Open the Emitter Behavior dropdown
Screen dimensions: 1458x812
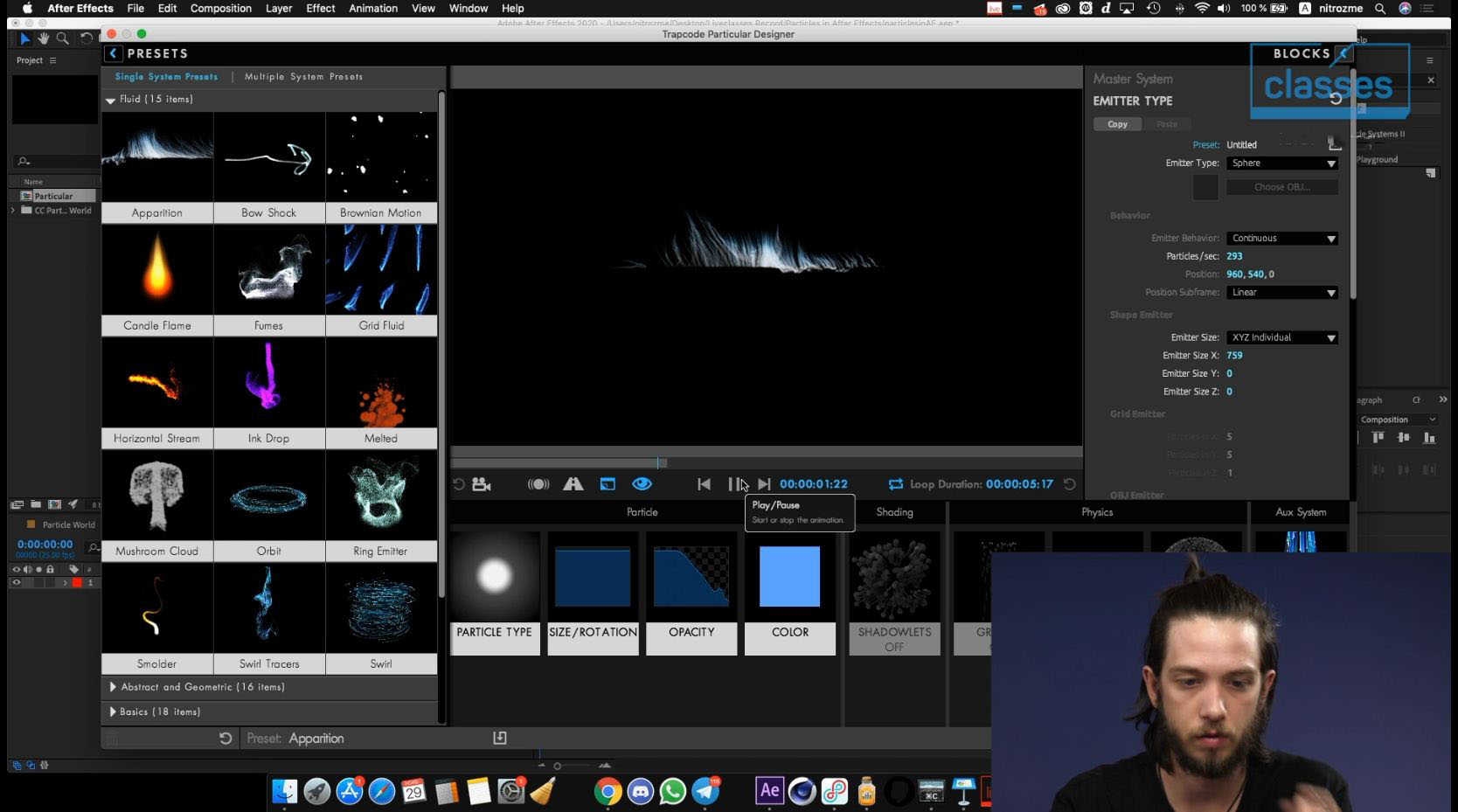(x=1282, y=239)
